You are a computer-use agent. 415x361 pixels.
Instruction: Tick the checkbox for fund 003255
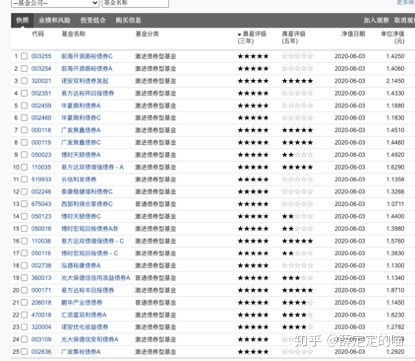pos(24,56)
